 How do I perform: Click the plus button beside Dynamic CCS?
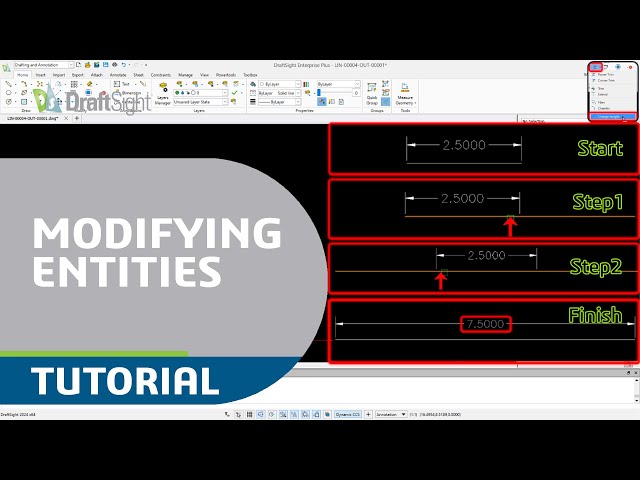pyautogui.click(x=368, y=414)
